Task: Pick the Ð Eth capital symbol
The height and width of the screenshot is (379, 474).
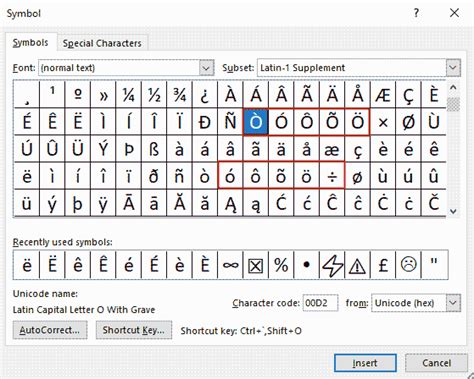Action: pyautogui.click(x=205, y=122)
